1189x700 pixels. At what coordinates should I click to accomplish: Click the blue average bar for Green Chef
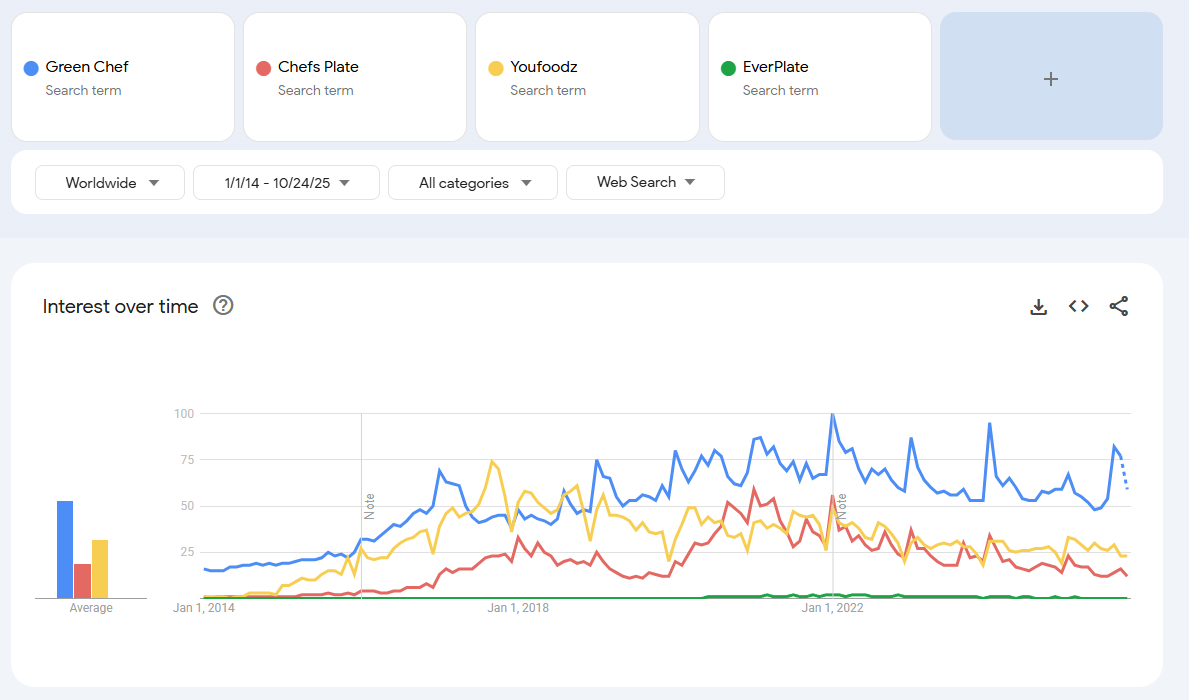click(65, 549)
